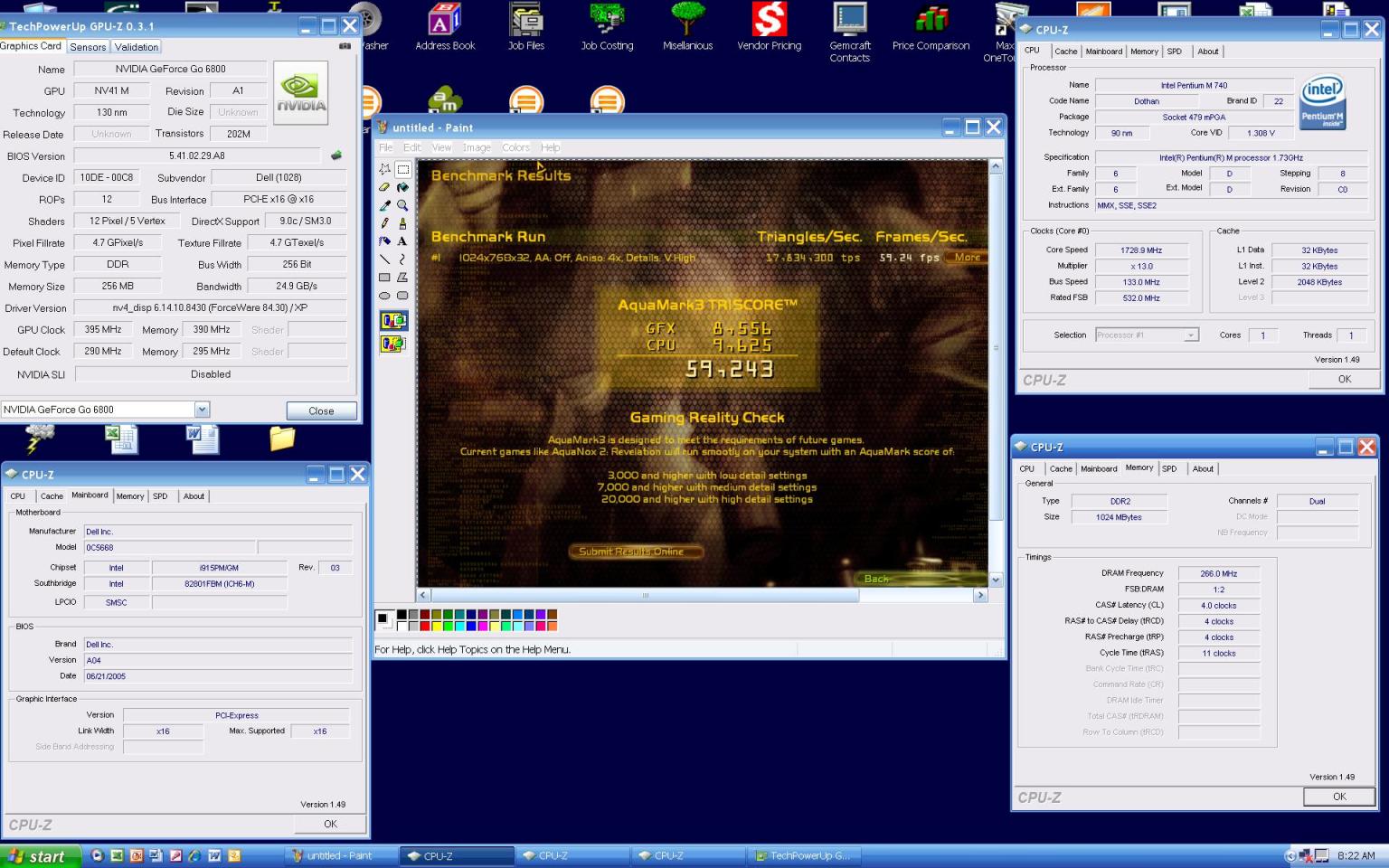Viewport: 1389px width, 868px height.
Task: Choose the straight Line tool
Action: [384, 259]
